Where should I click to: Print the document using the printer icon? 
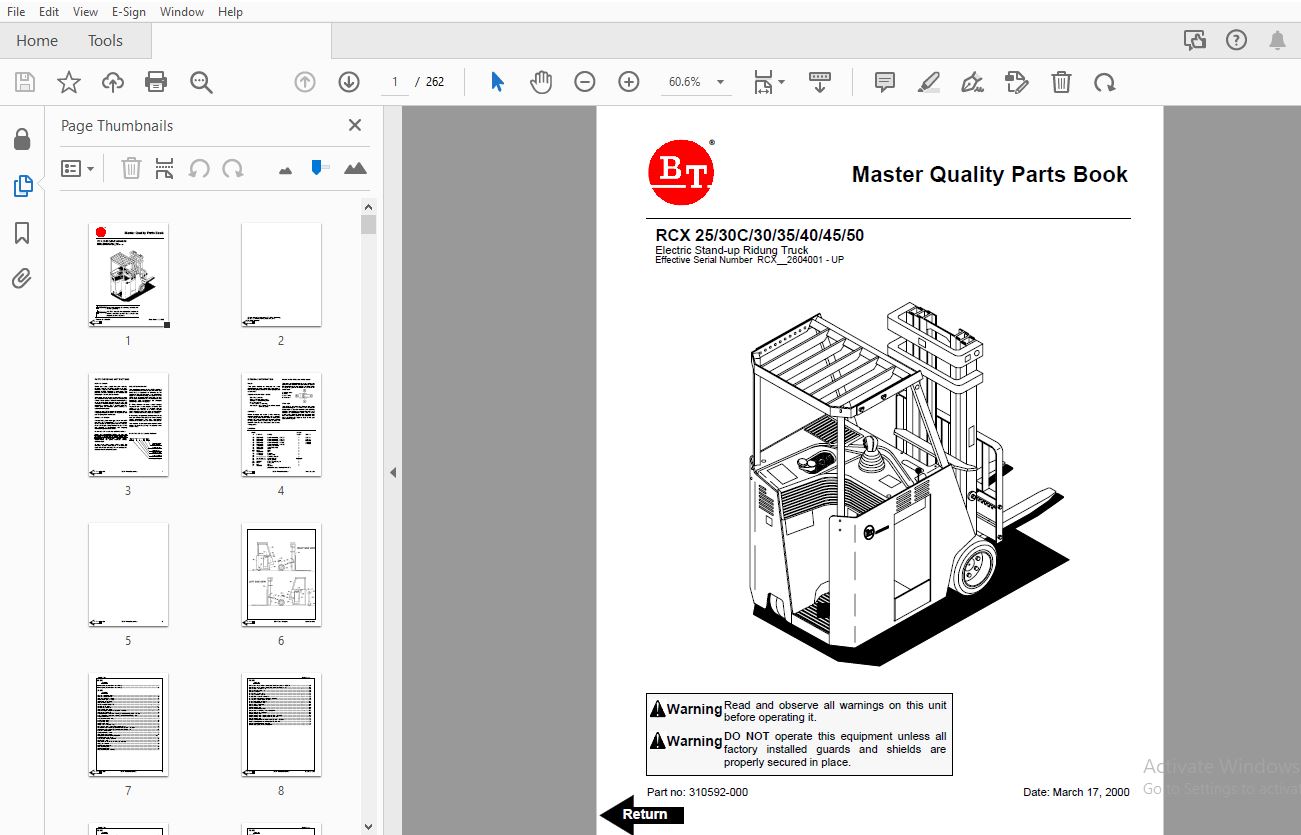pyautogui.click(x=156, y=82)
